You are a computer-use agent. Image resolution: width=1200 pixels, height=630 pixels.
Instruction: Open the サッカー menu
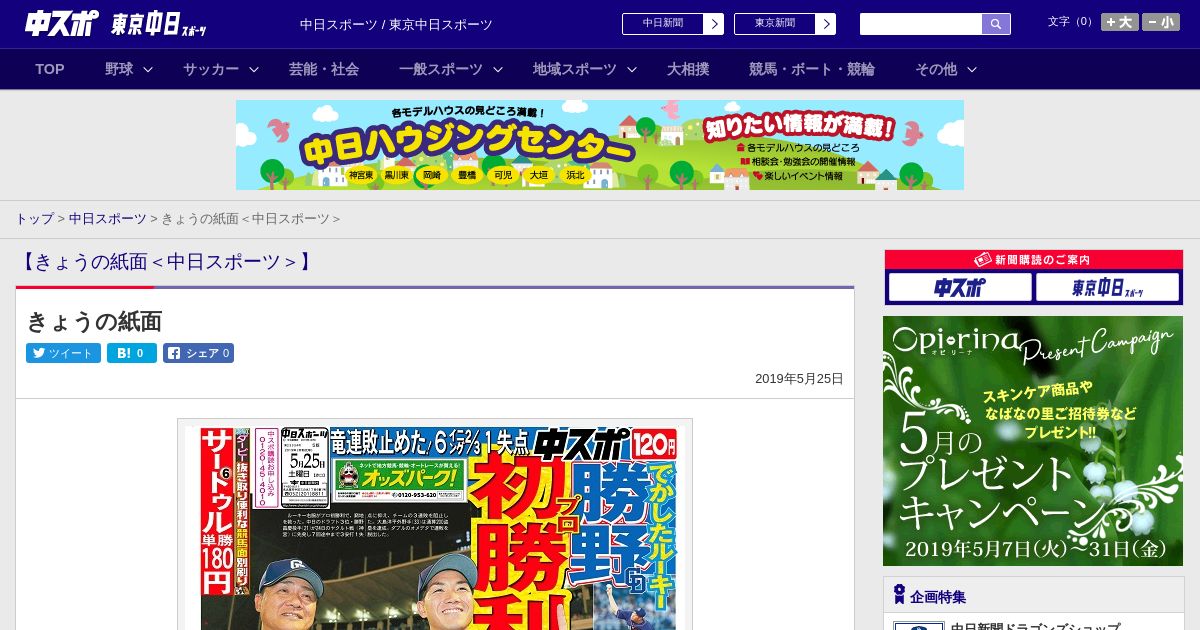[x=211, y=69]
